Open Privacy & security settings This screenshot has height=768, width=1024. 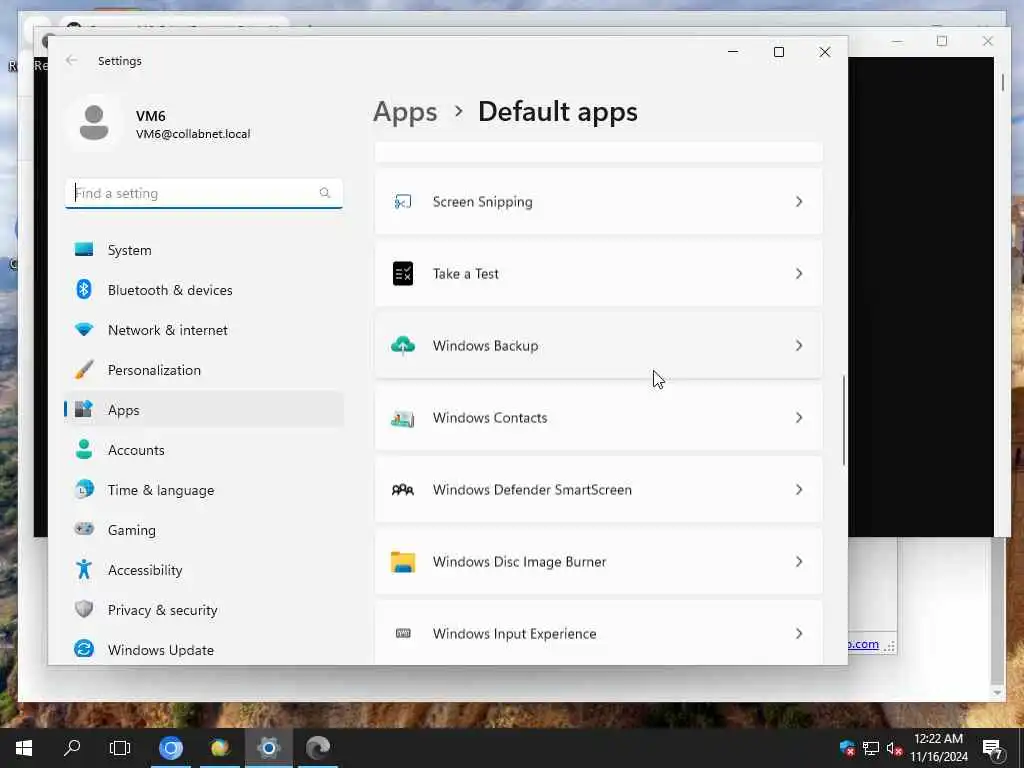coord(204,609)
